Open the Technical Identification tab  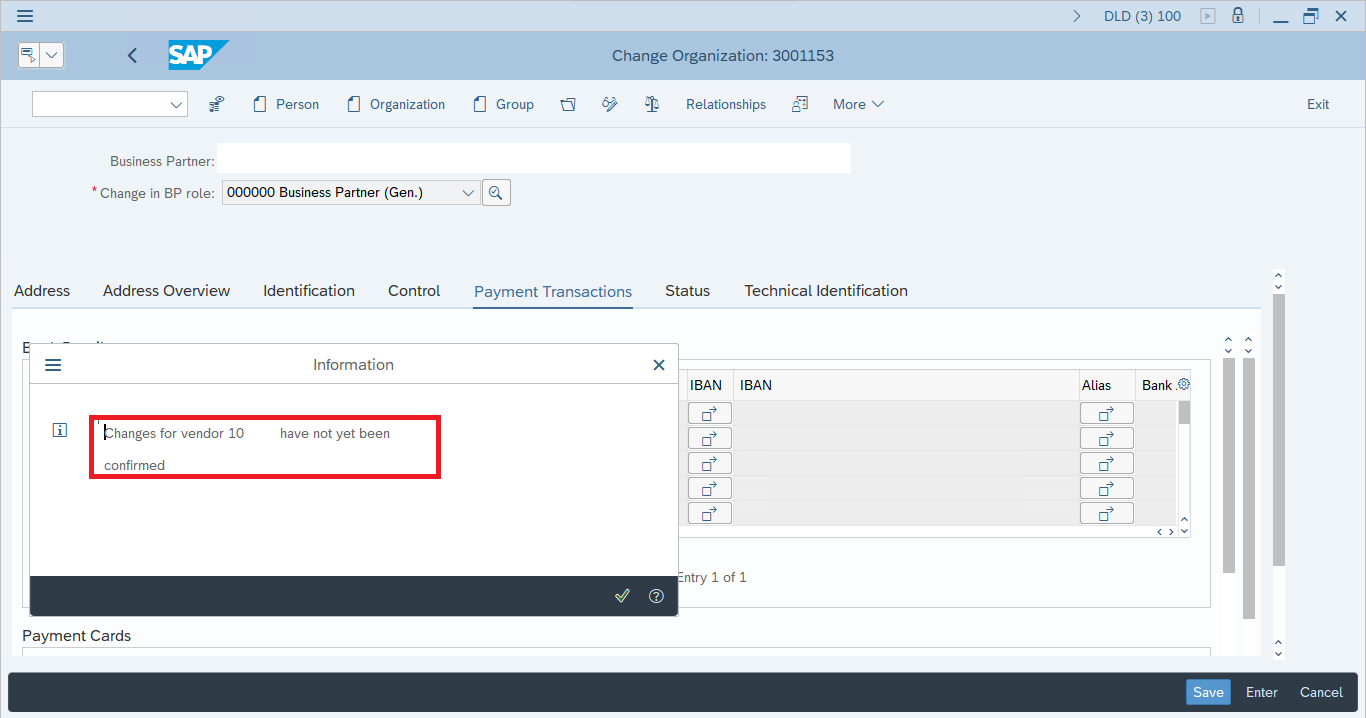(x=826, y=291)
